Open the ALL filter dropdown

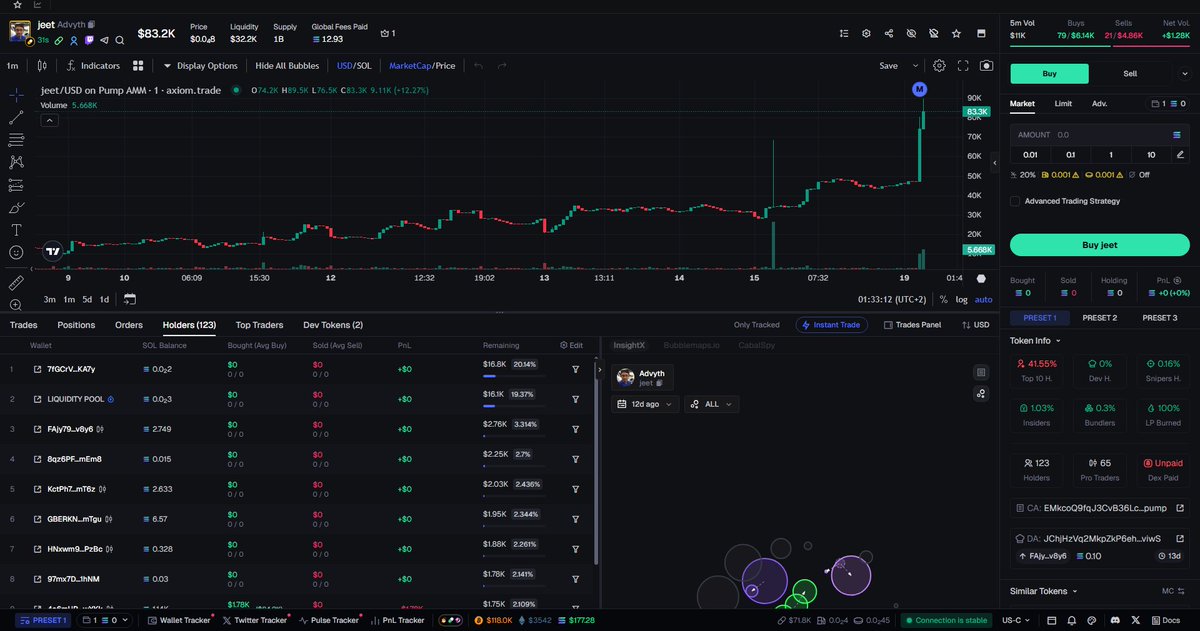click(x=712, y=404)
